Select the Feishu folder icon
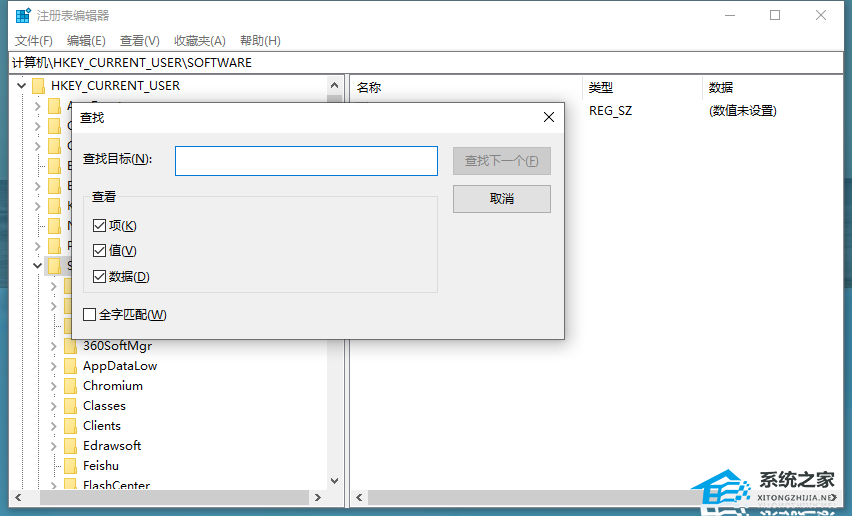This screenshot has width=852, height=516. [71, 466]
